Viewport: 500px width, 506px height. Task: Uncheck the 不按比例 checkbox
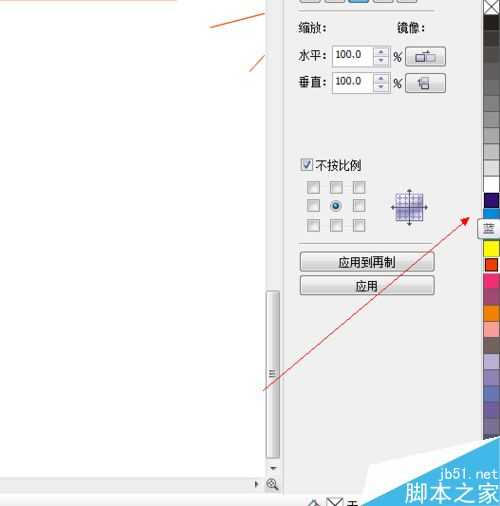[x=306, y=165]
